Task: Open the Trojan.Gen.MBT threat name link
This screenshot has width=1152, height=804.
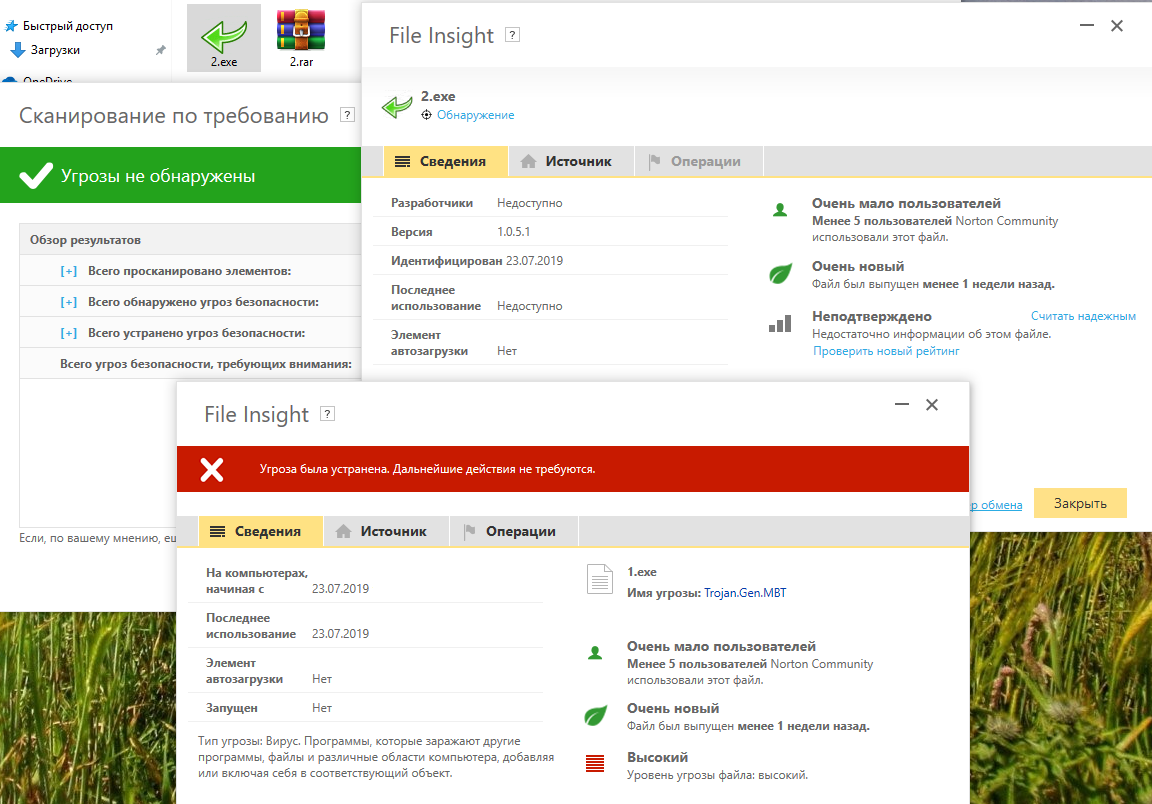Action: (x=745, y=593)
